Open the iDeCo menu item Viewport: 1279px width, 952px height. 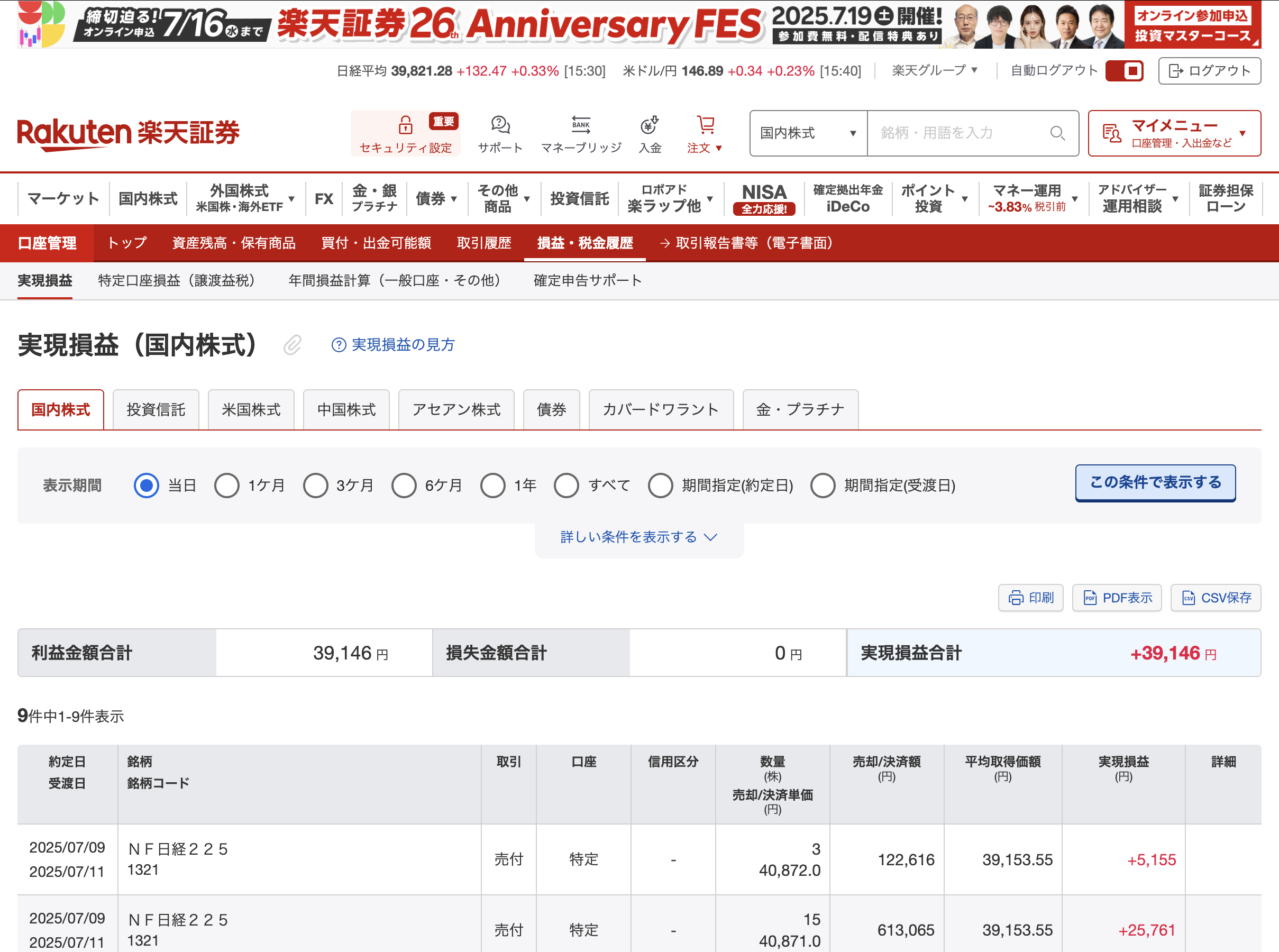tap(847, 198)
